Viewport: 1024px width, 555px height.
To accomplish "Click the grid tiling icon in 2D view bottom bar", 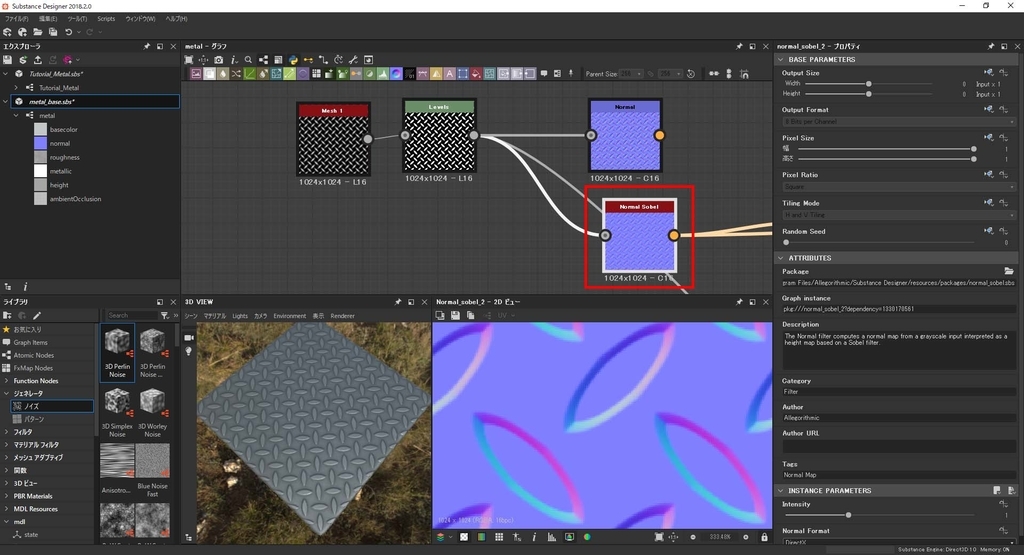I will [499, 537].
